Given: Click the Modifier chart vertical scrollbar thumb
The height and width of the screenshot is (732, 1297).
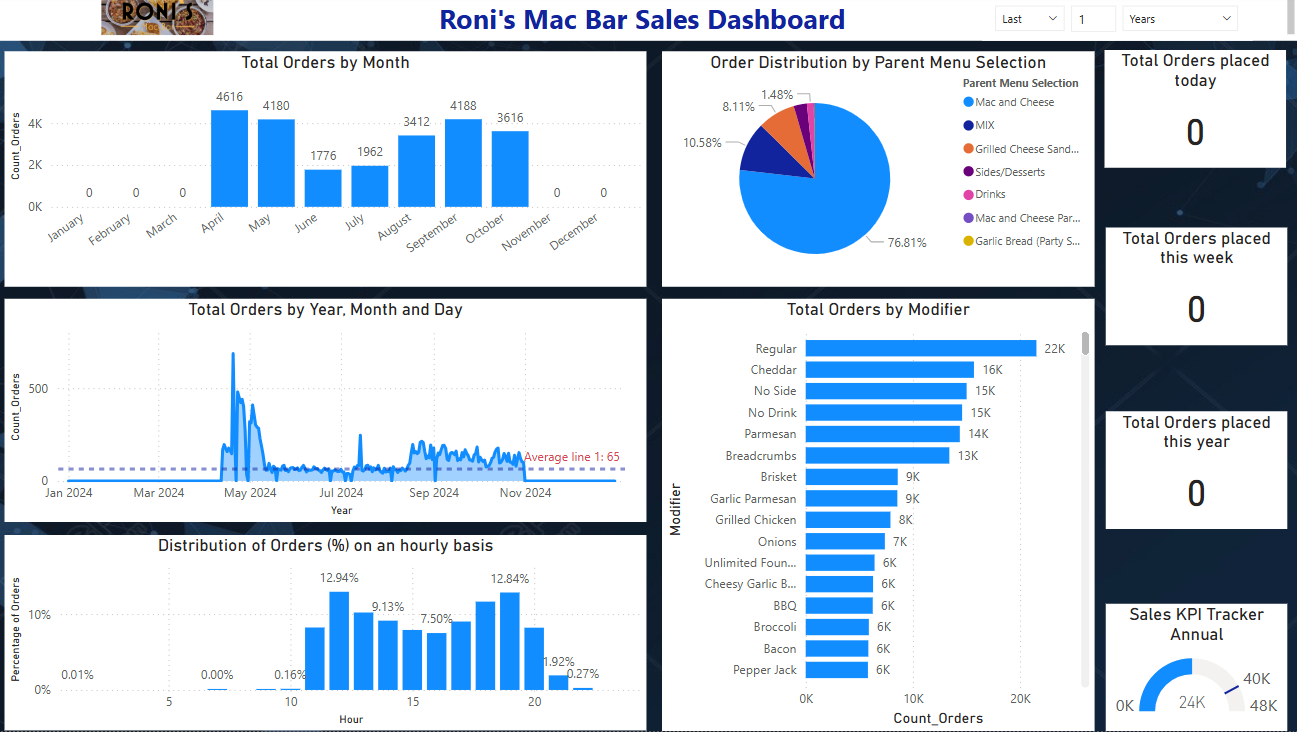Looking at the screenshot, I should click(1086, 343).
